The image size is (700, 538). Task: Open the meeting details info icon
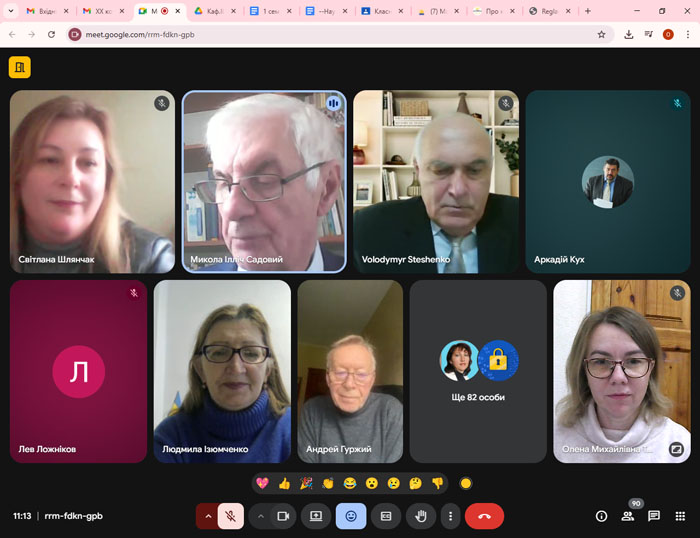601,516
